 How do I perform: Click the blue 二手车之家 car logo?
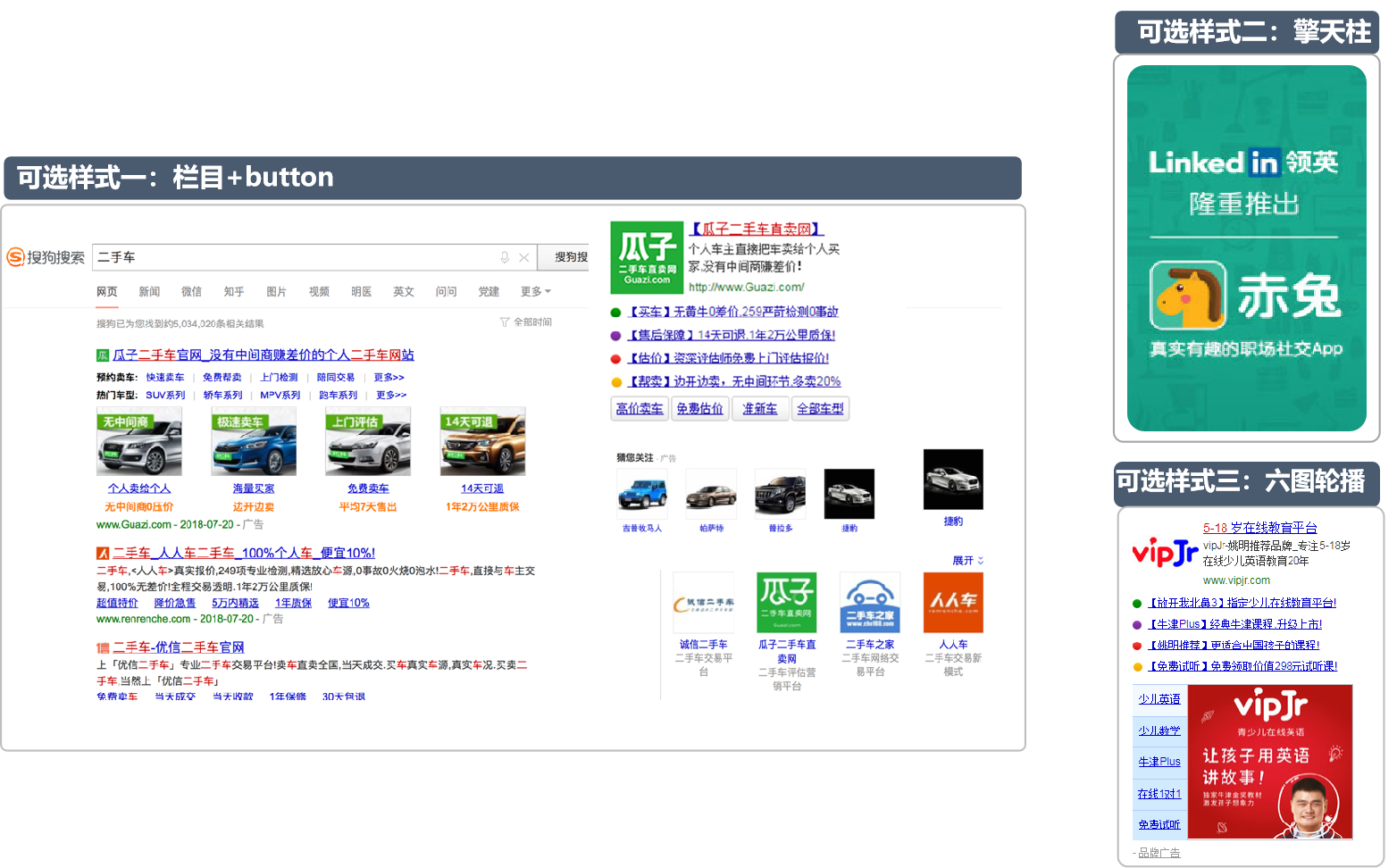pyautogui.click(x=869, y=602)
